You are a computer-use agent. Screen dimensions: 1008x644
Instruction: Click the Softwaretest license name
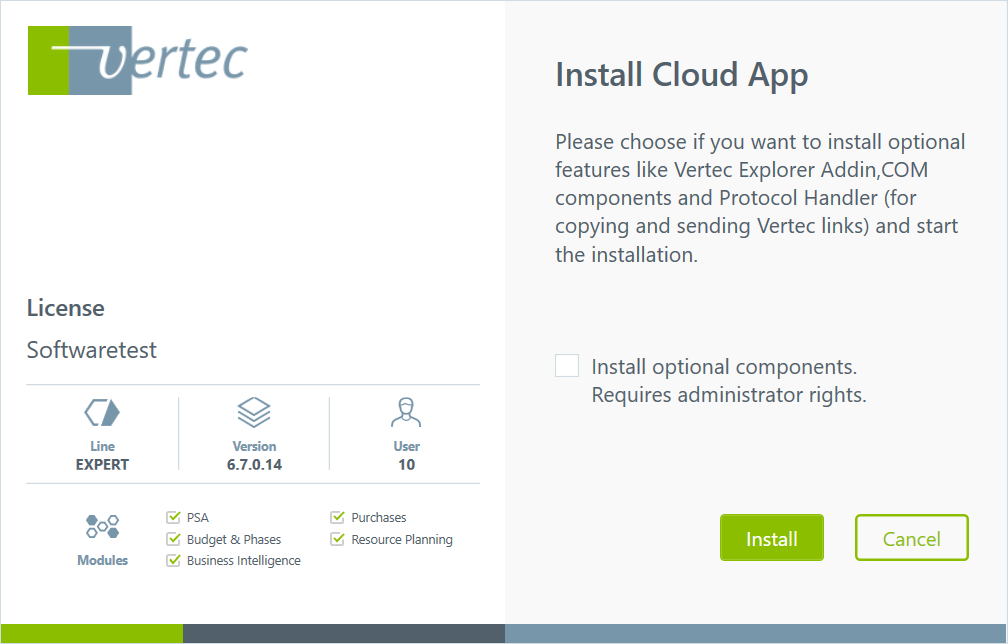(92, 350)
